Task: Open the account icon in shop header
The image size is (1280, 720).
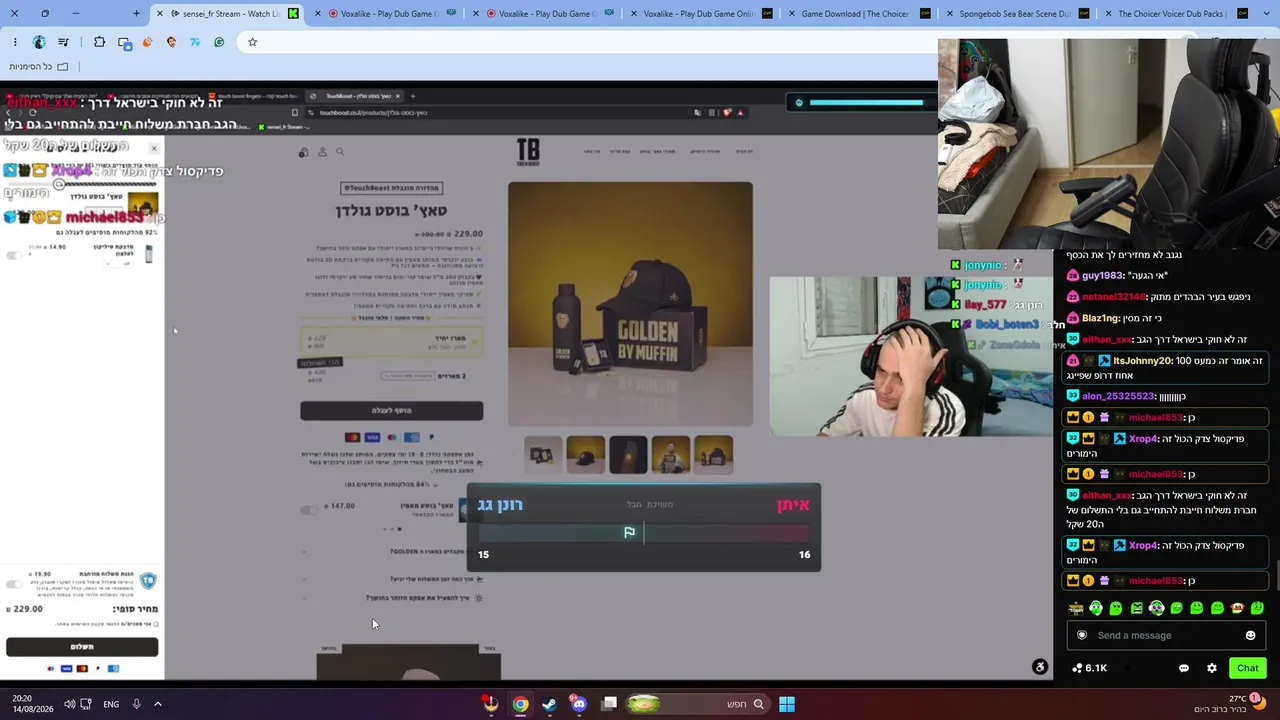Action: click(322, 152)
